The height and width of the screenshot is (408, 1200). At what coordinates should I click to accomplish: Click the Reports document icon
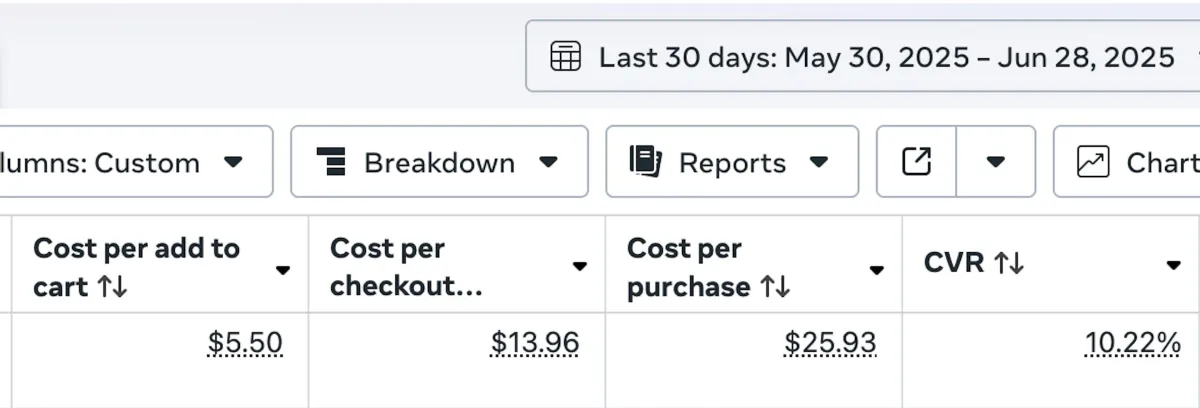(x=645, y=162)
